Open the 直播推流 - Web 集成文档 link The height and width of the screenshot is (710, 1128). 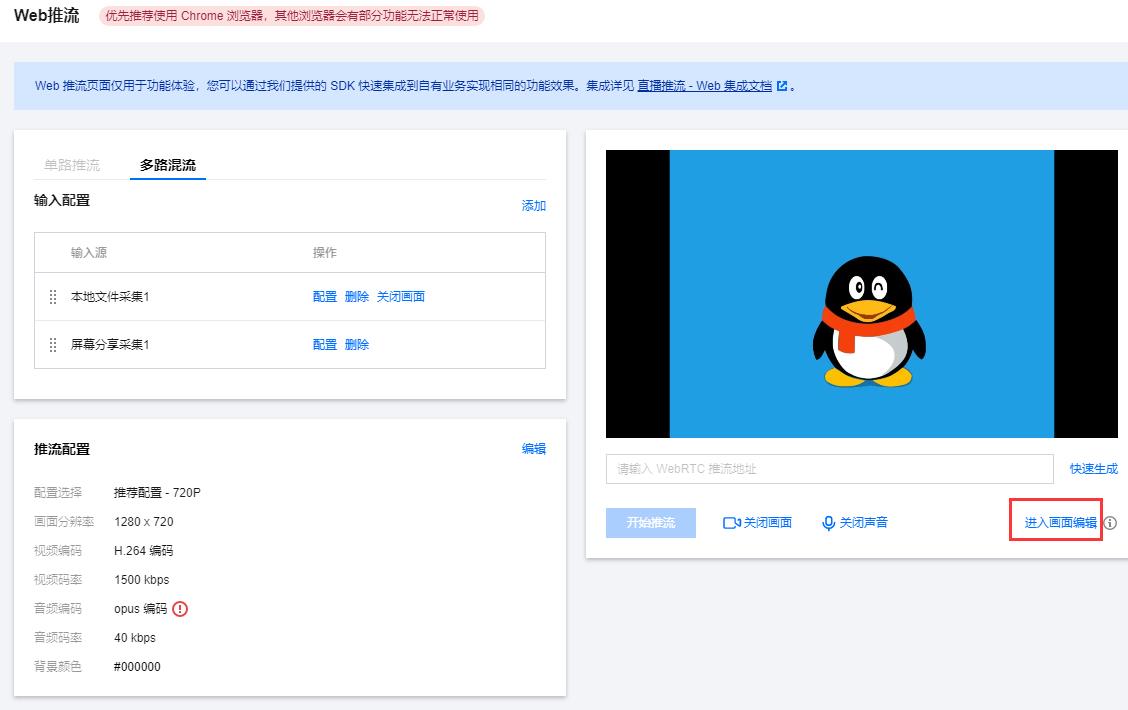pos(704,86)
